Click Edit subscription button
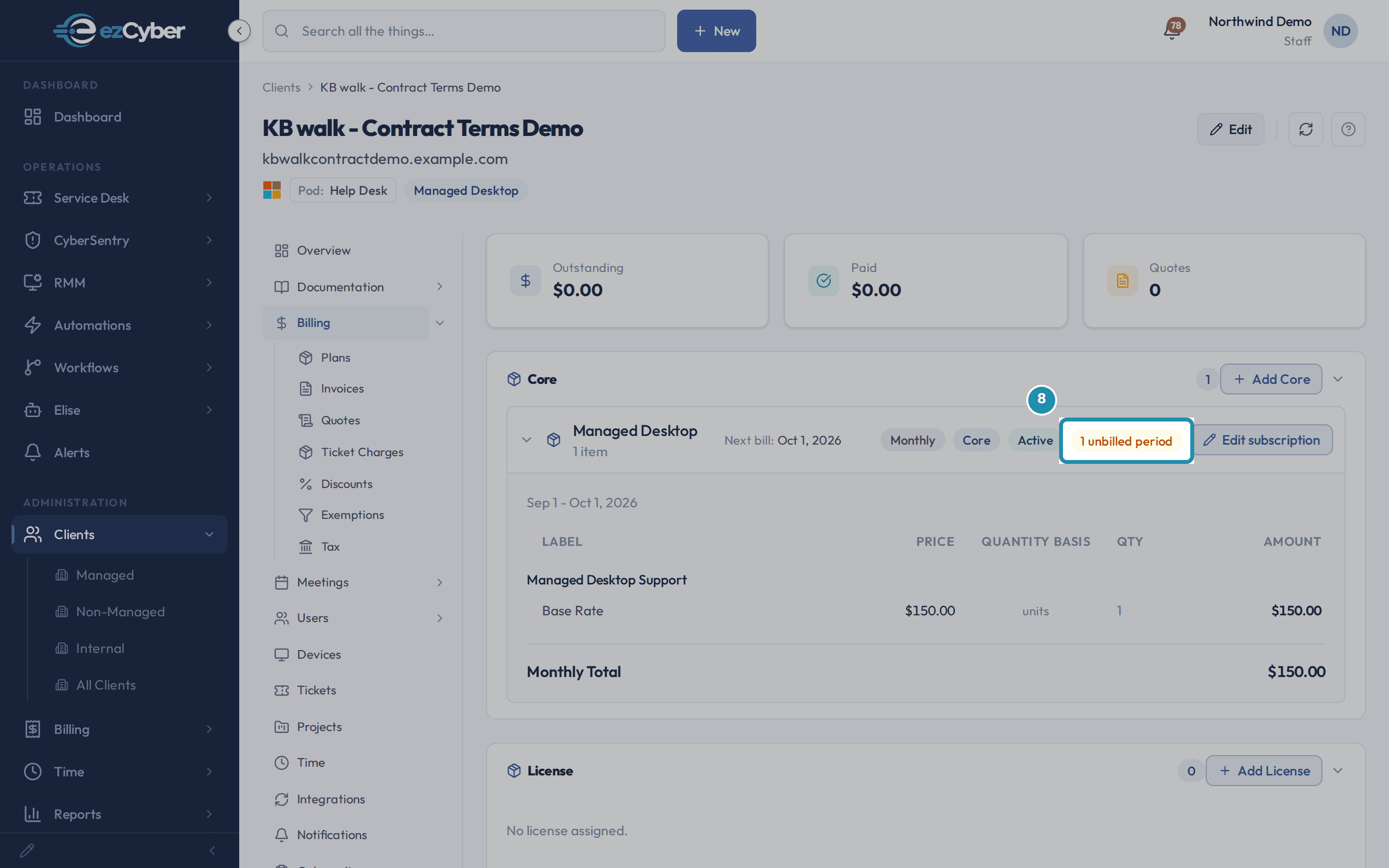1389x868 pixels. 1262,440
